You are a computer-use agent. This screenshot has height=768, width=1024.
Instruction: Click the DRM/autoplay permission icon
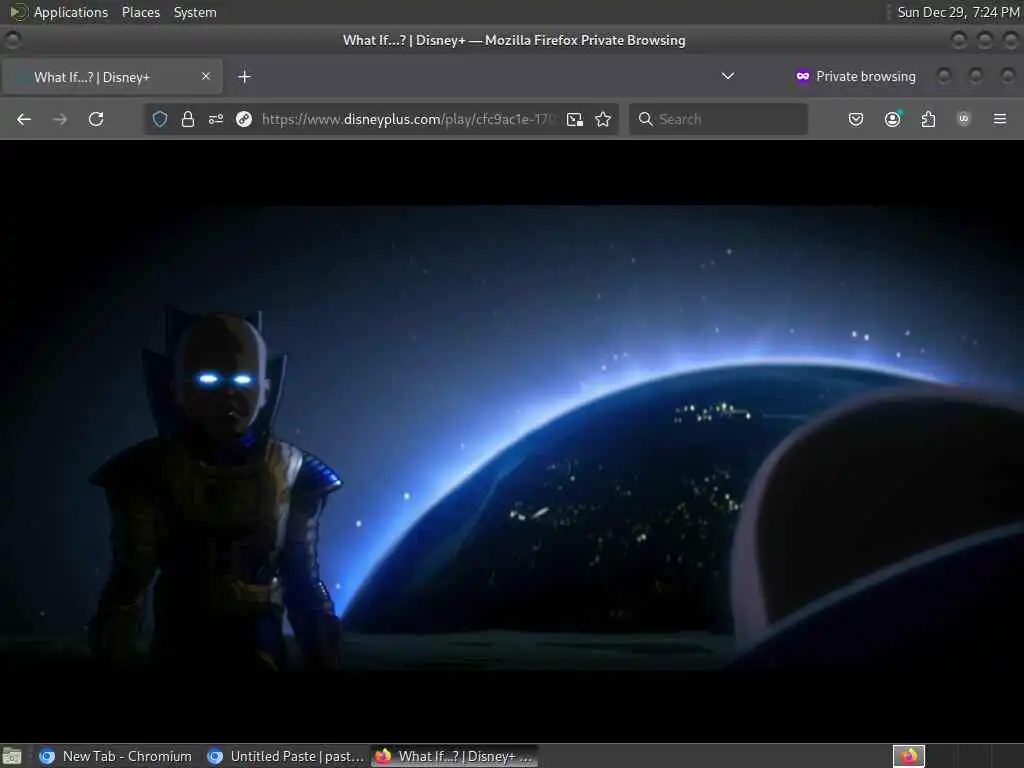pyautogui.click(x=244, y=119)
